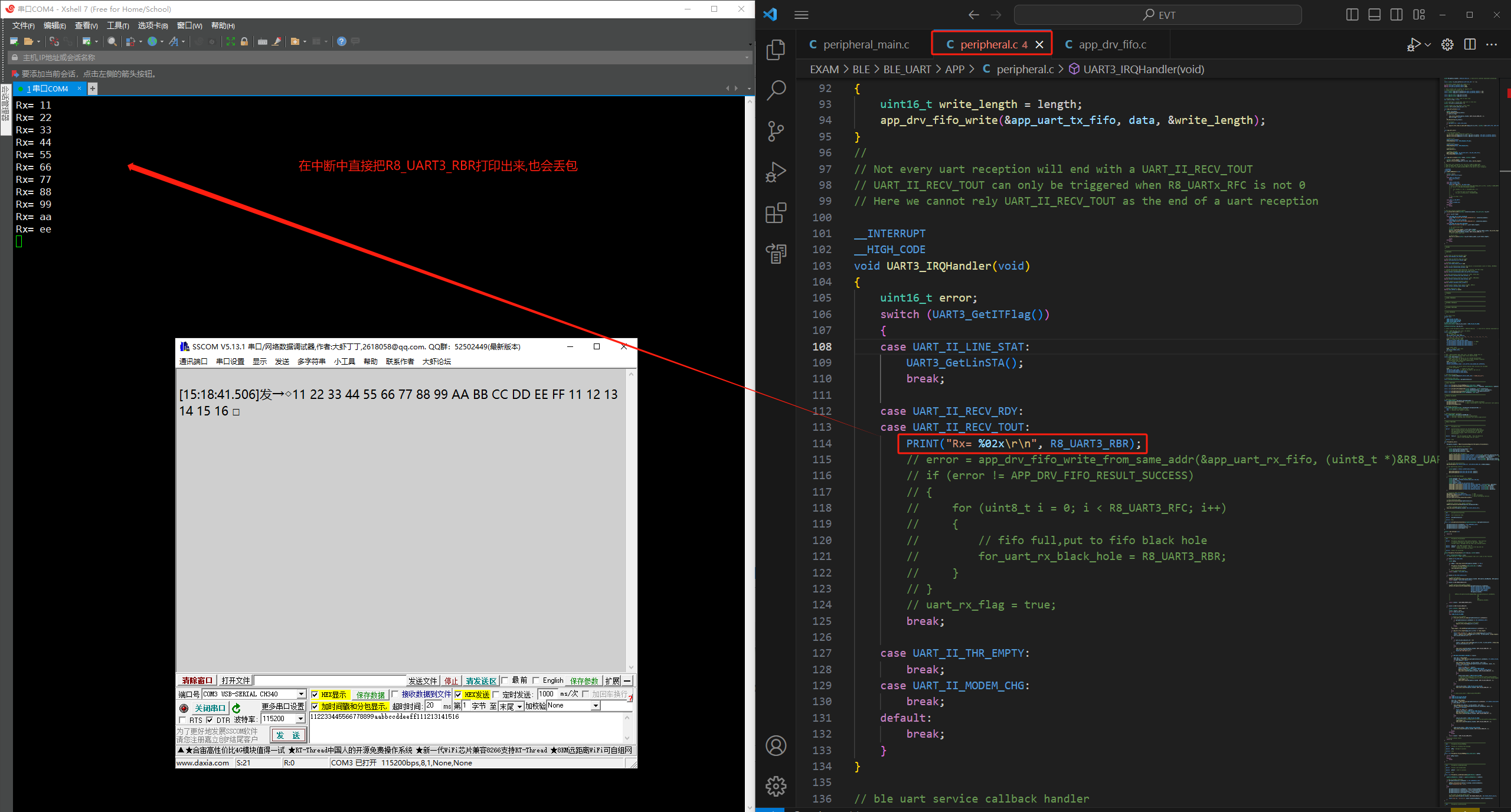The height and width of the screenshot is (812, 1511).
Task: Open Extensions view in VS Code
Action: click(x=776, y=213)
